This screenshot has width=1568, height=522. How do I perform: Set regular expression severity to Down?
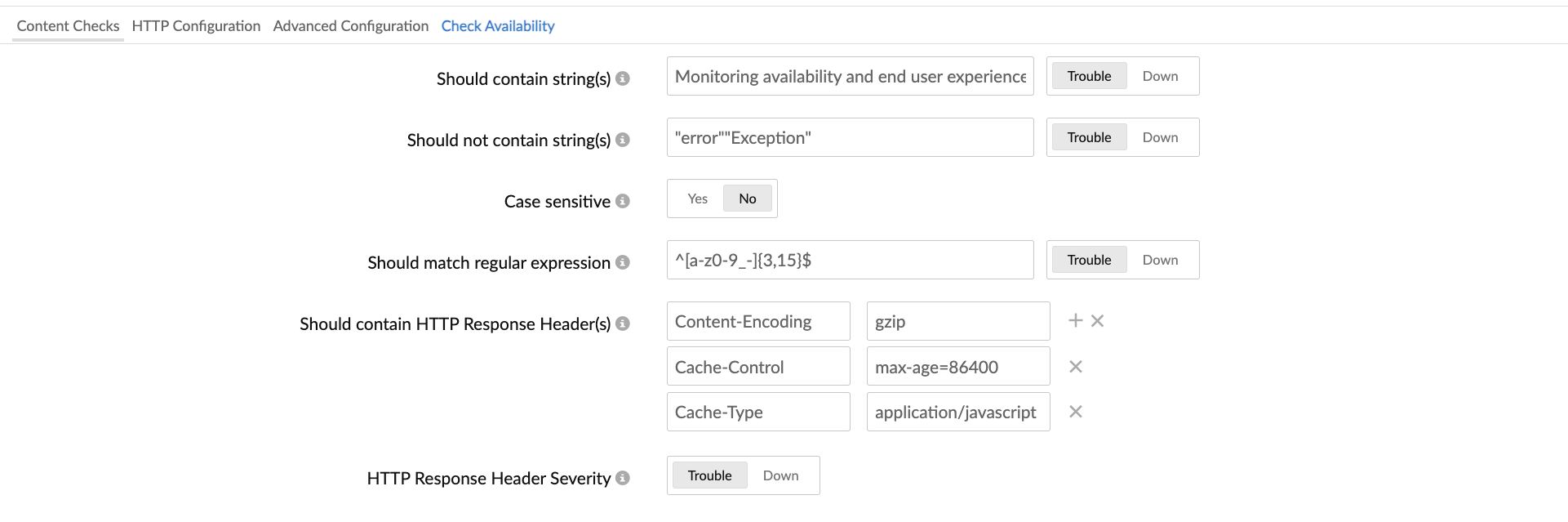[x=1159, y=260]
